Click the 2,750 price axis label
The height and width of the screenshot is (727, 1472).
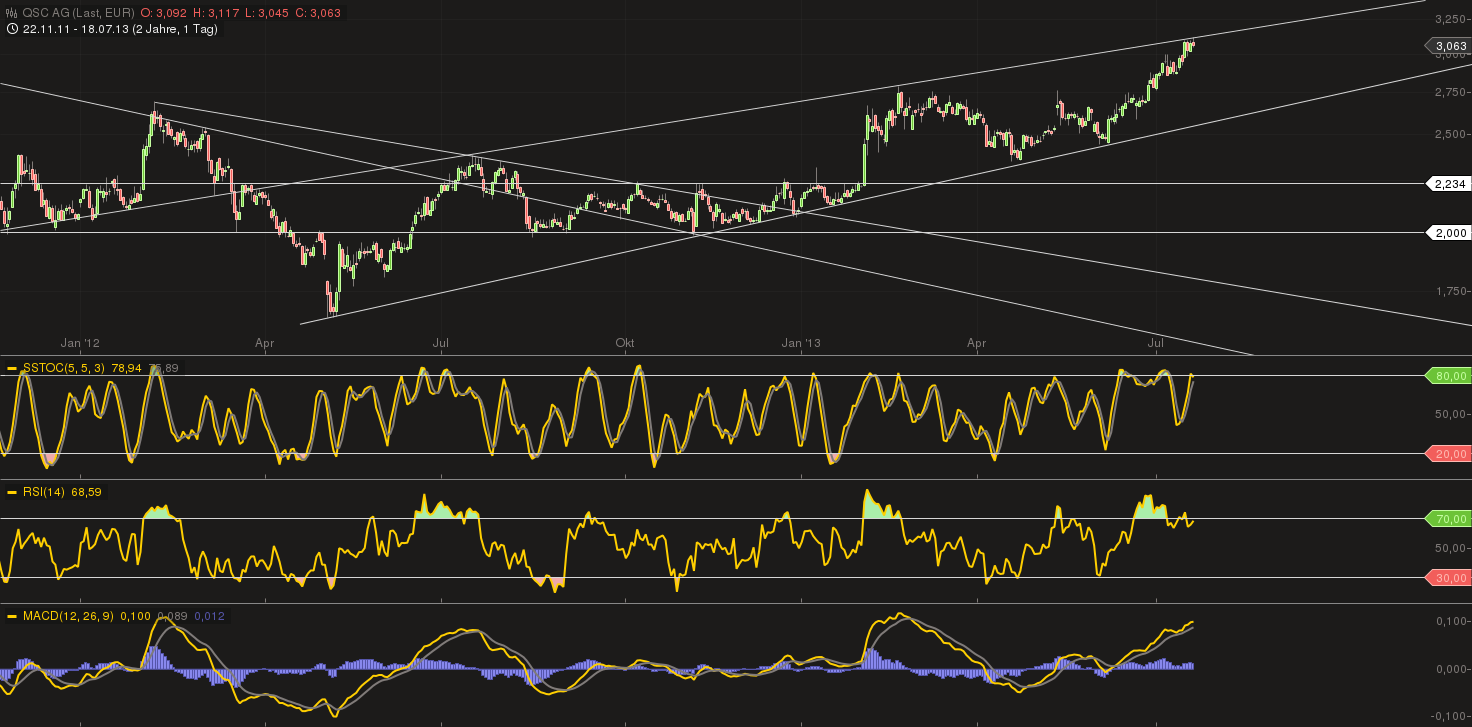pos(1450,92)
